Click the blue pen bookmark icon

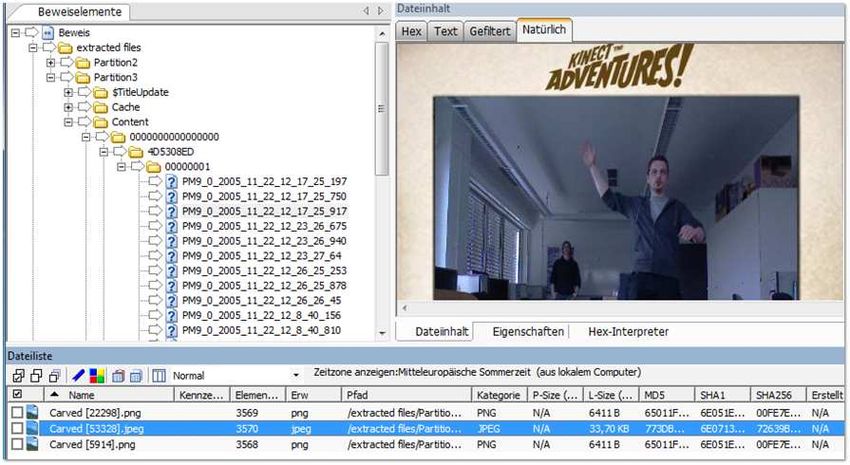tap(79, 375)
